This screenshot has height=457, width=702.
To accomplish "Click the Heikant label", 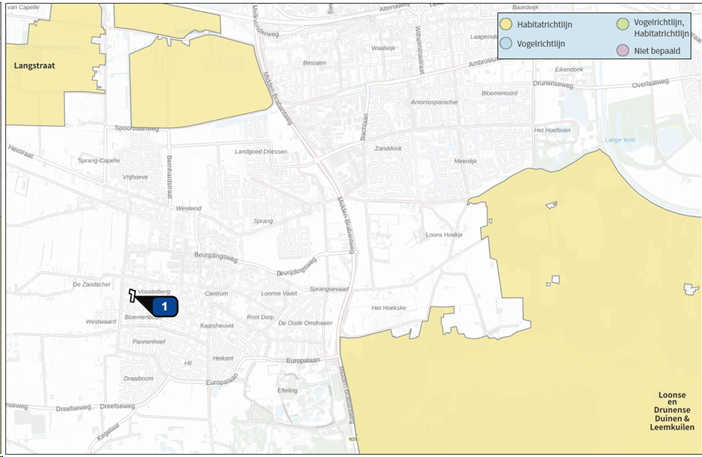I will click(x=223, y=358).
